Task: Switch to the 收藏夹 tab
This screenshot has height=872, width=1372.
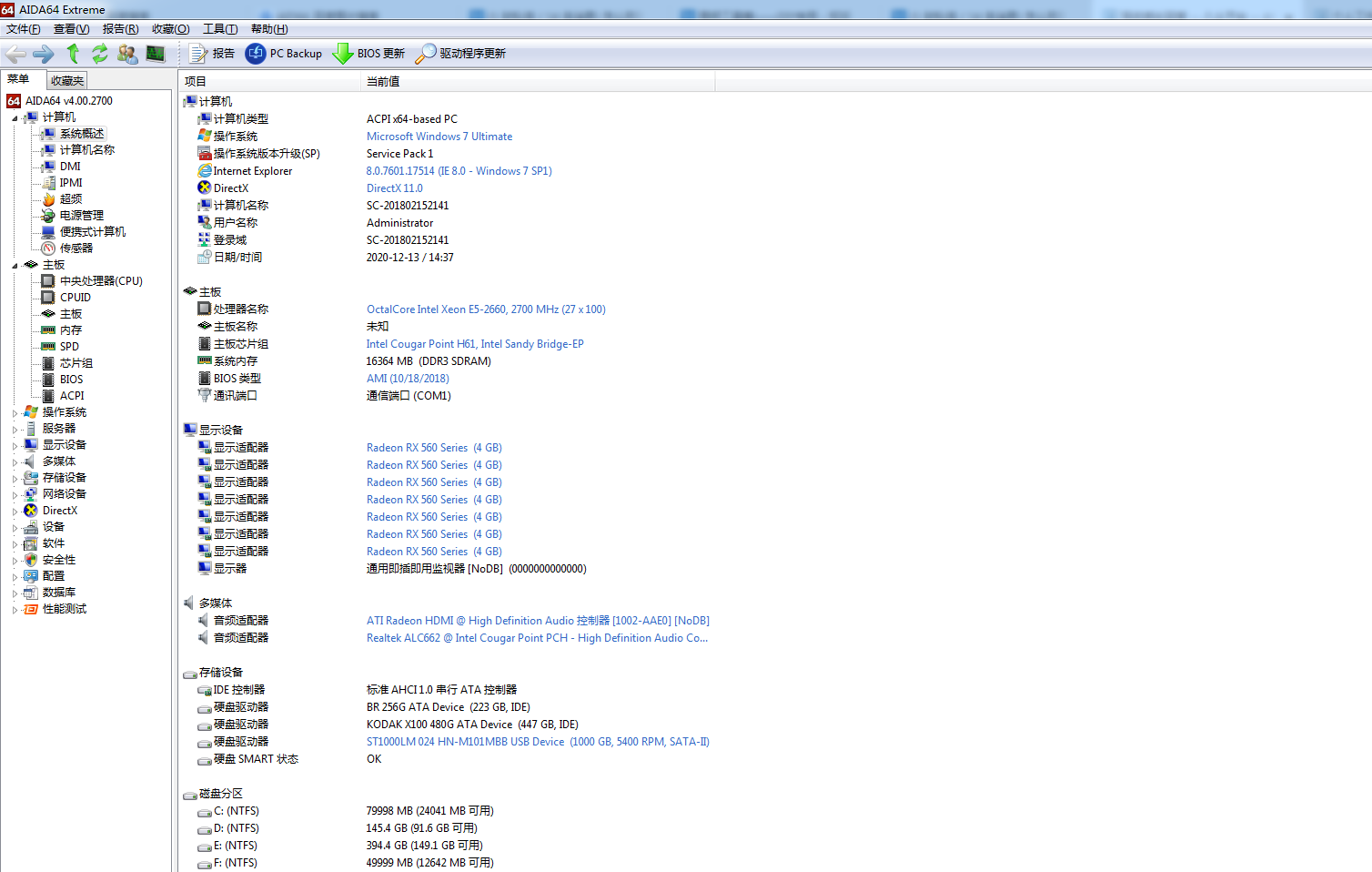Action: pos(66,81)
